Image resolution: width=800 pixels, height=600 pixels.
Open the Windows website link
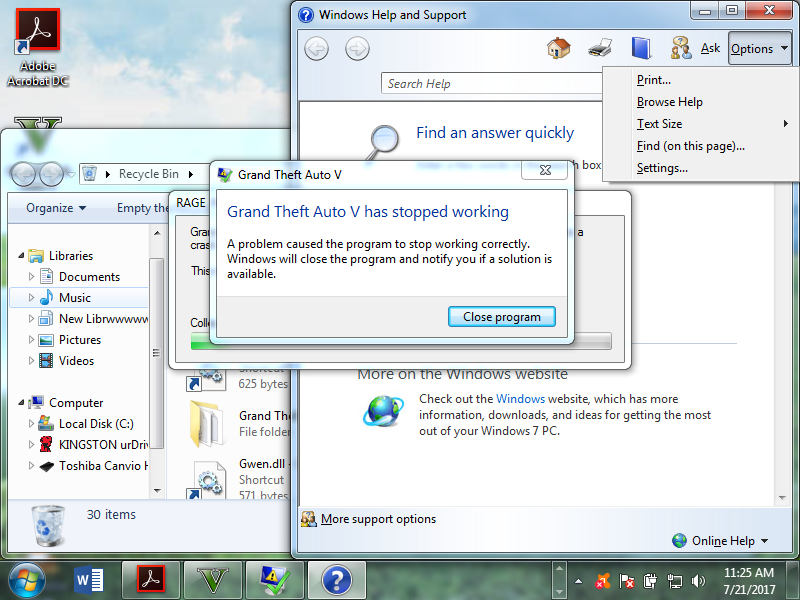tap(520, 398)
